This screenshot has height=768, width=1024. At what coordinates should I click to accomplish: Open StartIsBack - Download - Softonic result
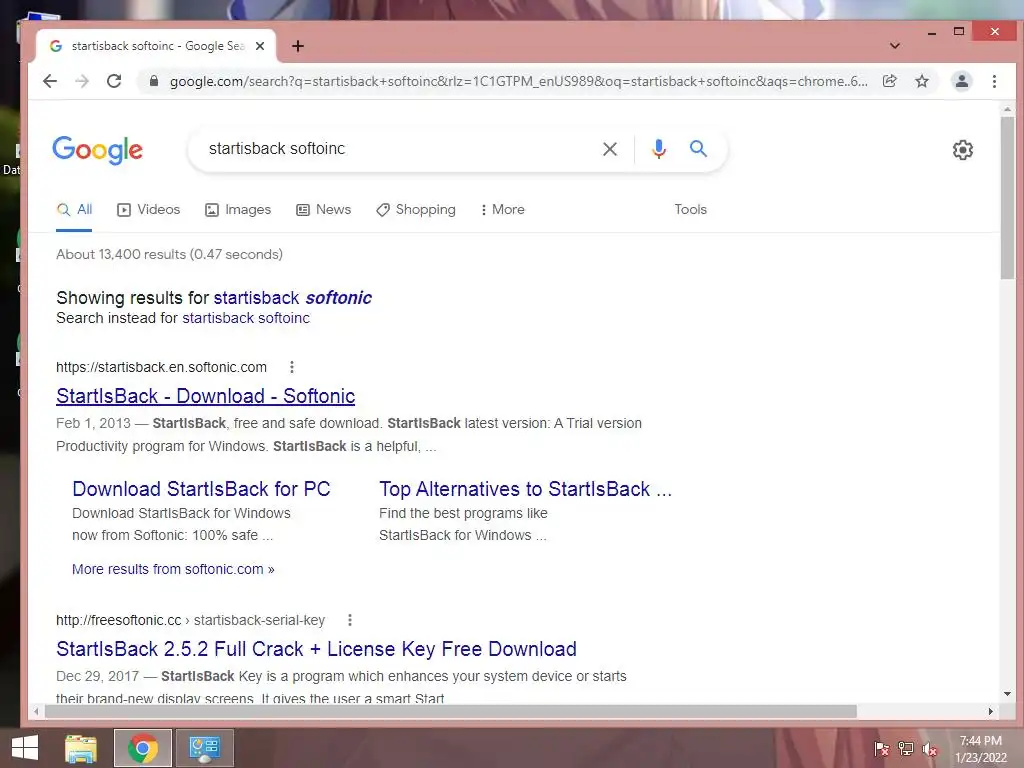tap(206, 396)
